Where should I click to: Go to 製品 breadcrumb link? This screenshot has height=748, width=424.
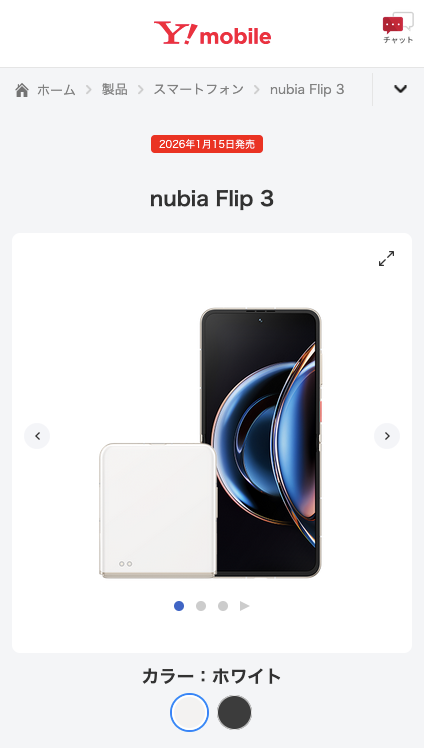pyautogui.click(x=114, y=89)
